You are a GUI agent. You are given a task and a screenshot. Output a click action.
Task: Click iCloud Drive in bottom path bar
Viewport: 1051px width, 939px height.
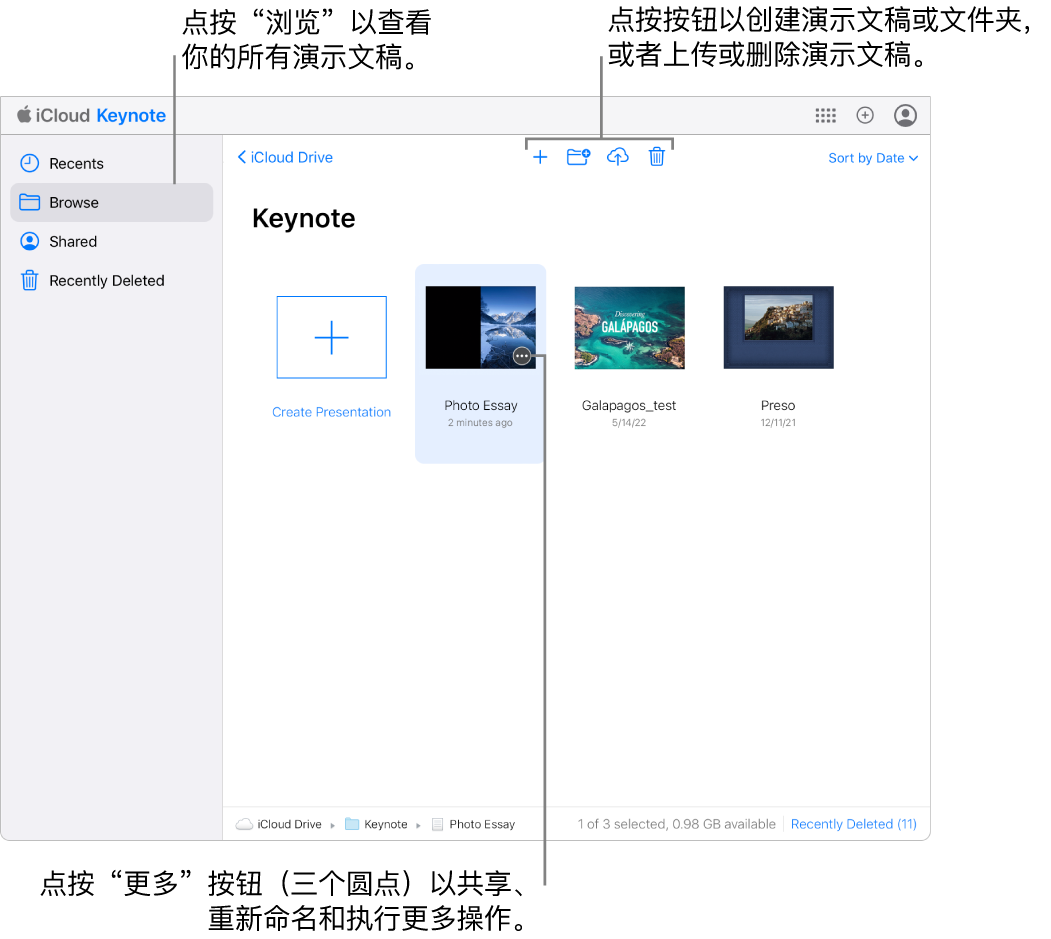280,824
